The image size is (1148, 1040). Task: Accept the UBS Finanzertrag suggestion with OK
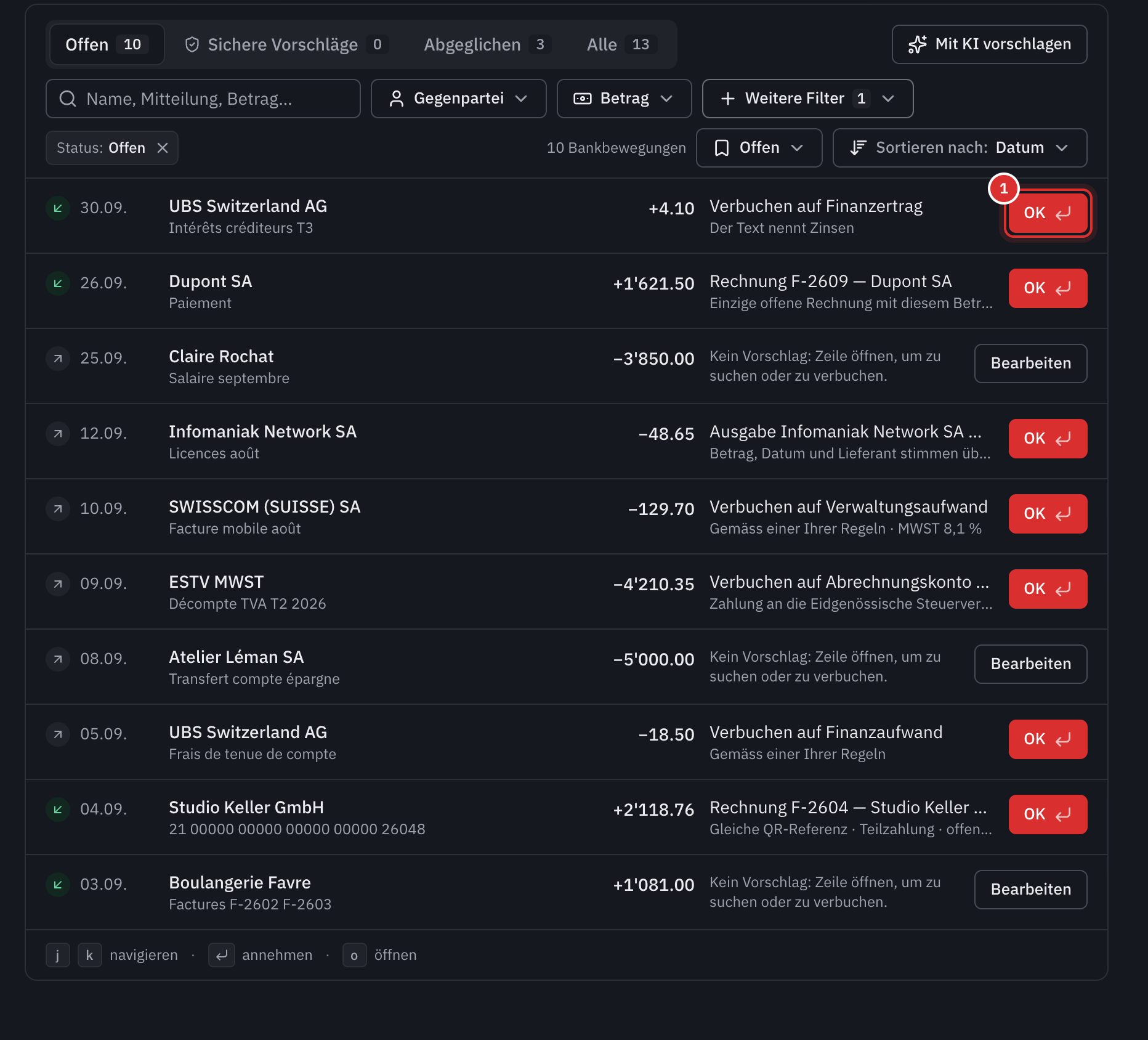point(1048,213)
